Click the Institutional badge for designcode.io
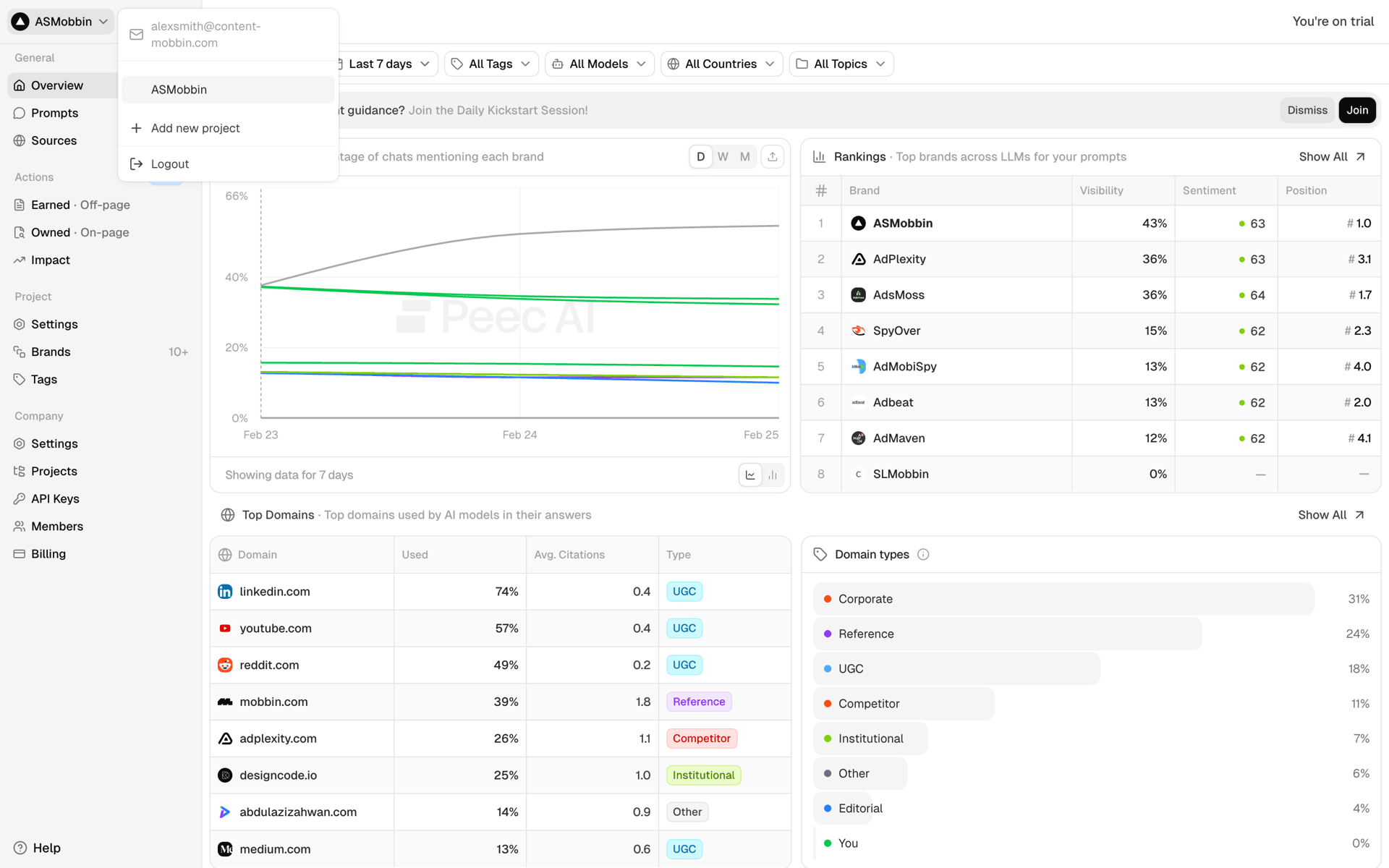The width and height of the screenshot is (1389, 868). [x=703, y=775]
